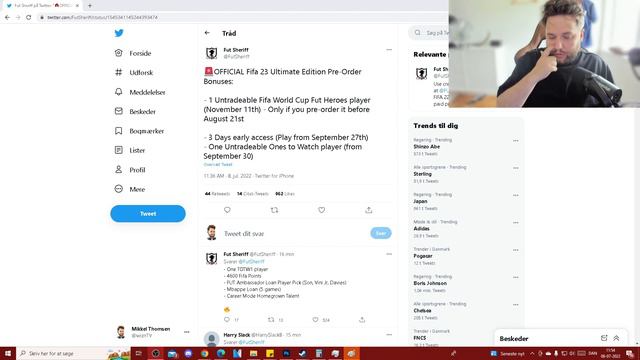View the 44 Retweets list
640x360 pixels.
point(217,194)
